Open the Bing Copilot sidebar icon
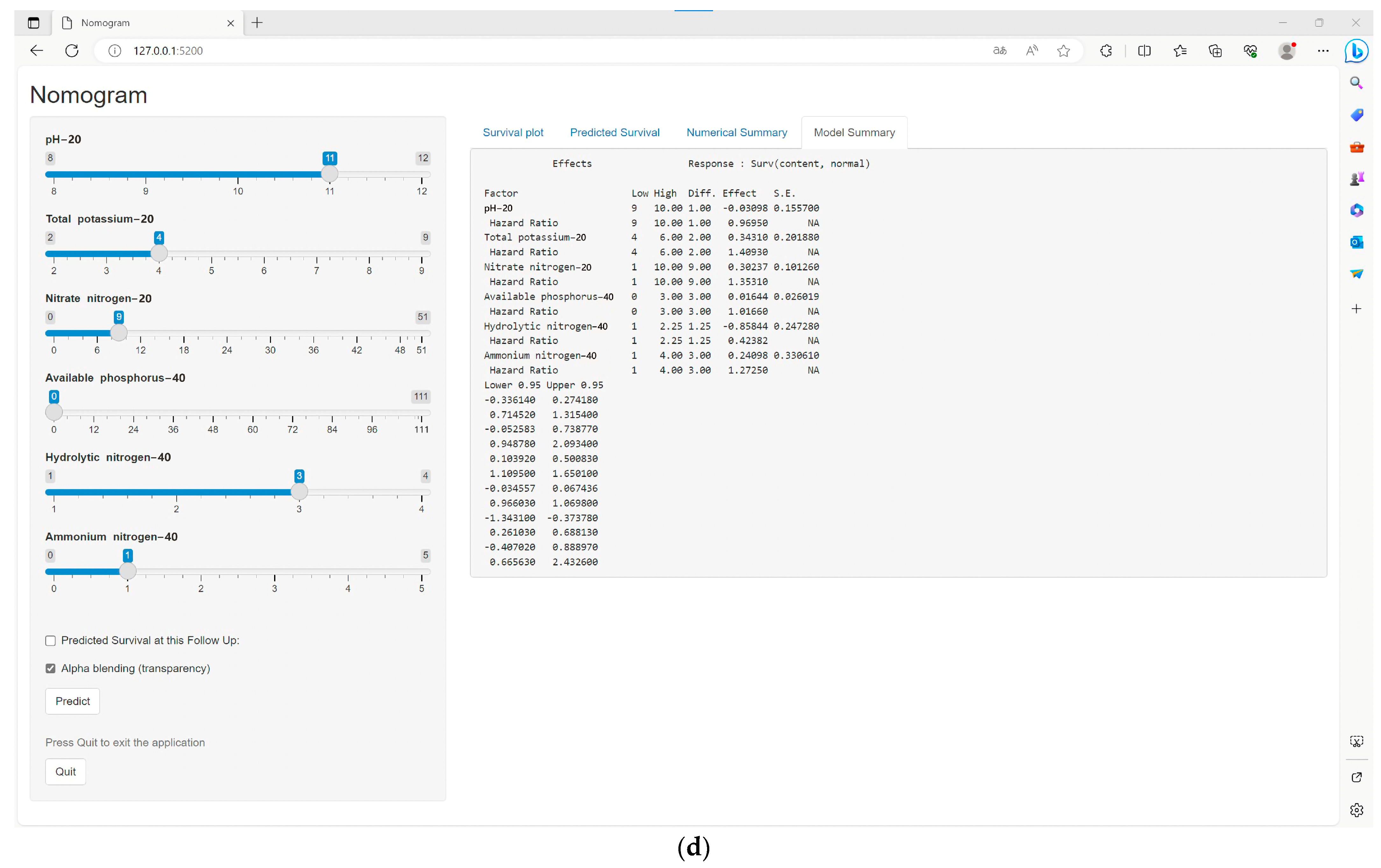Image resolution: width=1381 pixels, height=868 pixels. point(1356,51)
